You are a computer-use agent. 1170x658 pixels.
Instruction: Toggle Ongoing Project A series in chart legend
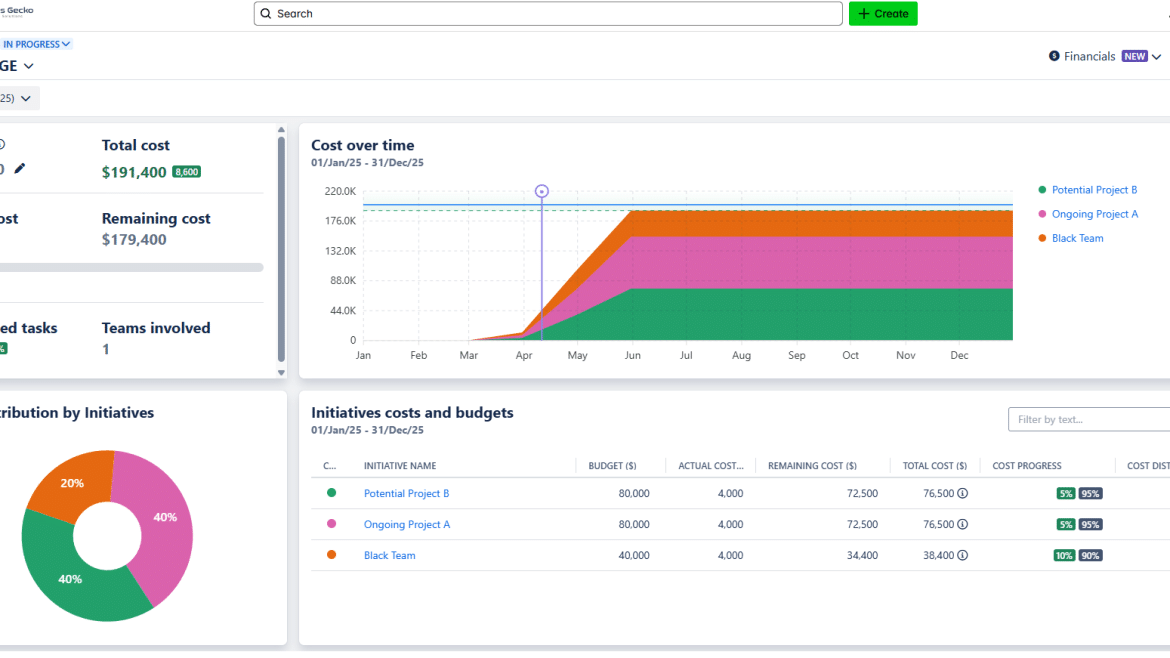(x=1094, y=214)
